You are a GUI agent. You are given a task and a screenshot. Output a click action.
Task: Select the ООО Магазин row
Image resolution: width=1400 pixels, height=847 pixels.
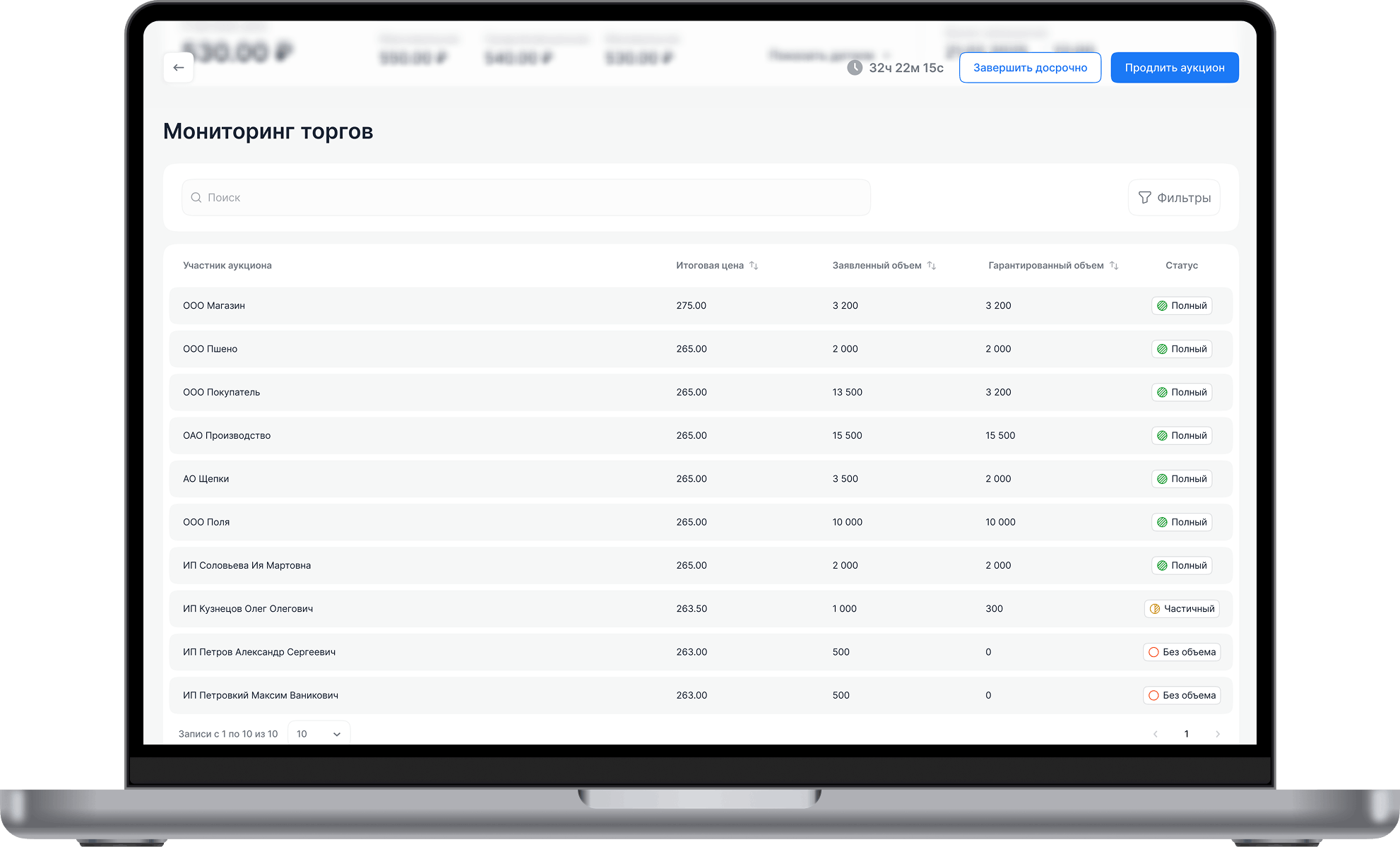click(x=214, y=306)
